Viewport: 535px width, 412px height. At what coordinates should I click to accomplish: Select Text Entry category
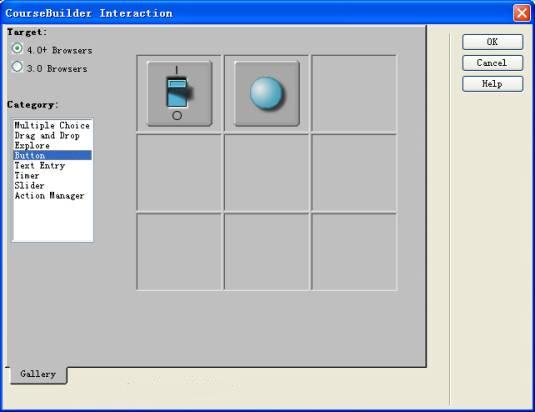[x=40, y=166]
